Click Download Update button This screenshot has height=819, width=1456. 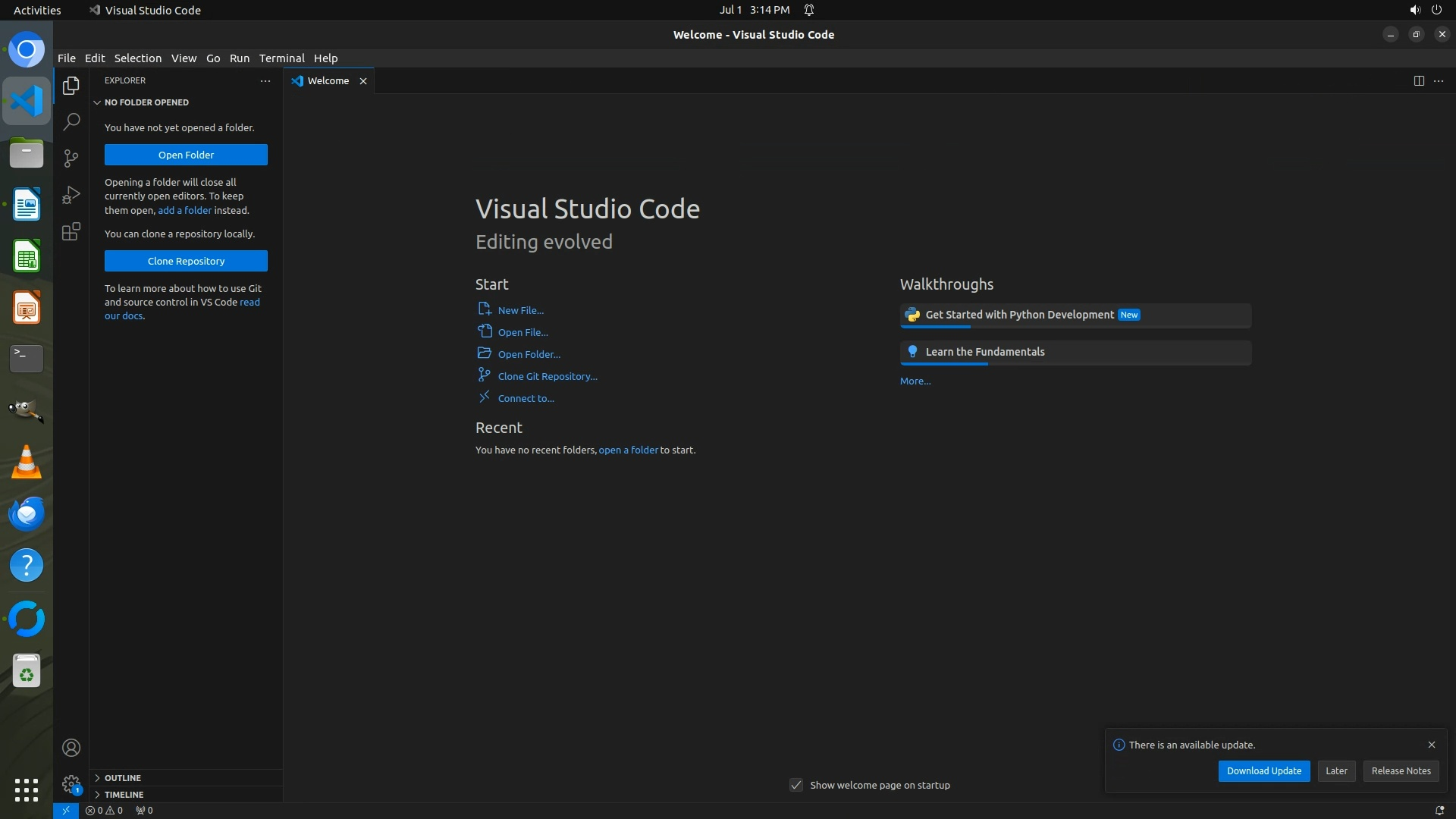(x=1263, y=770)
